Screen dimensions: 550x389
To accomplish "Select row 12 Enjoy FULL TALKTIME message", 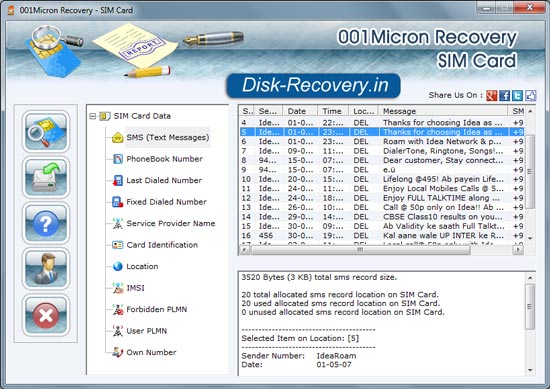I will click(382, 198).
